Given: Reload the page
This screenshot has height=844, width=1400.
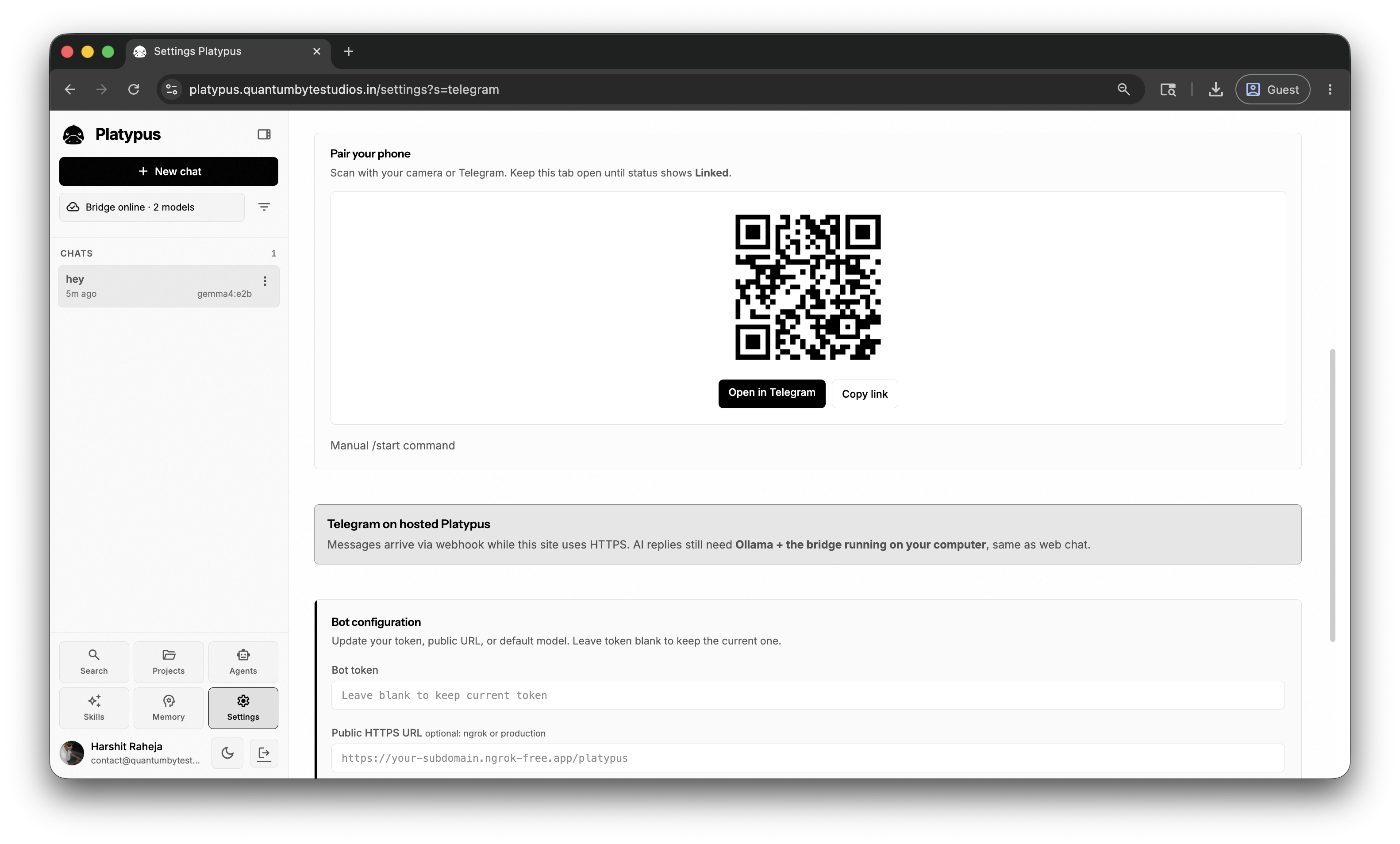Looking at the screenshot, I should [x=134, y=89].
